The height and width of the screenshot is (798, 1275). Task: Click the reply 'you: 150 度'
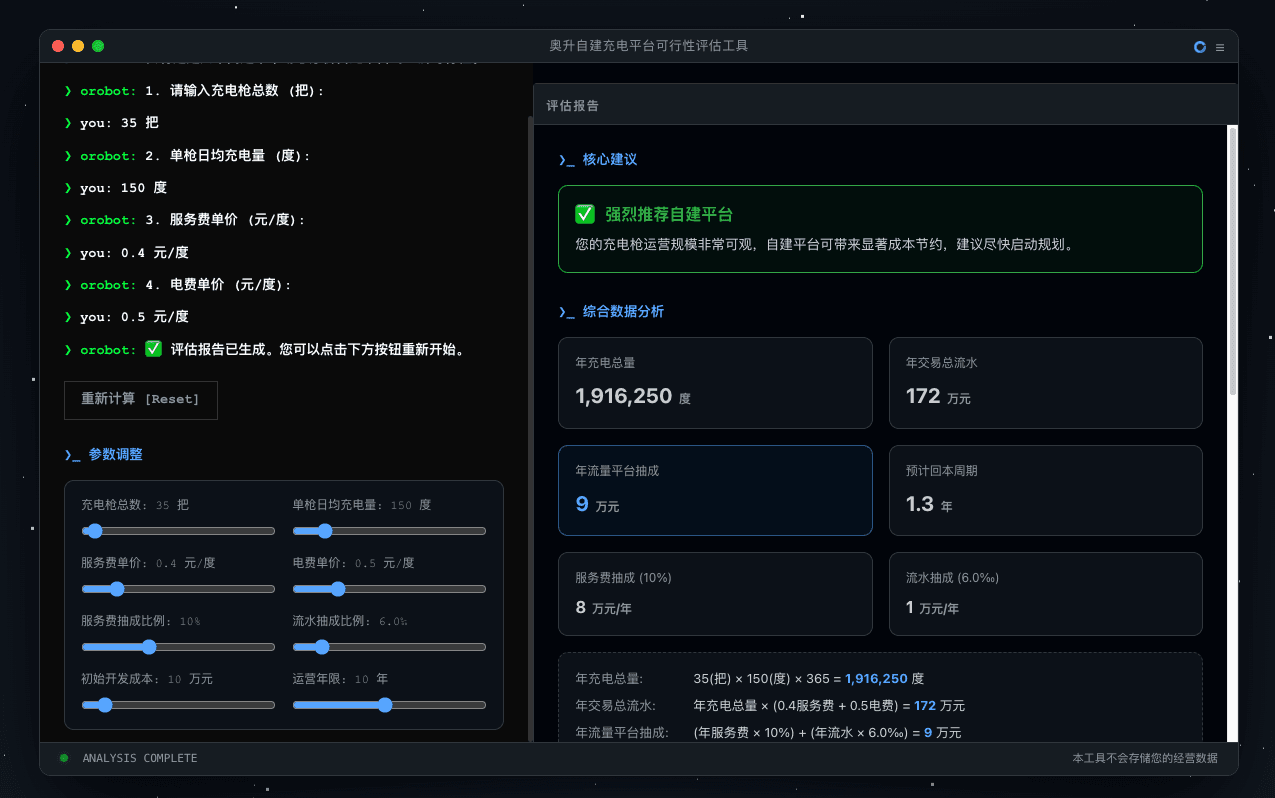tap(123, 188)
